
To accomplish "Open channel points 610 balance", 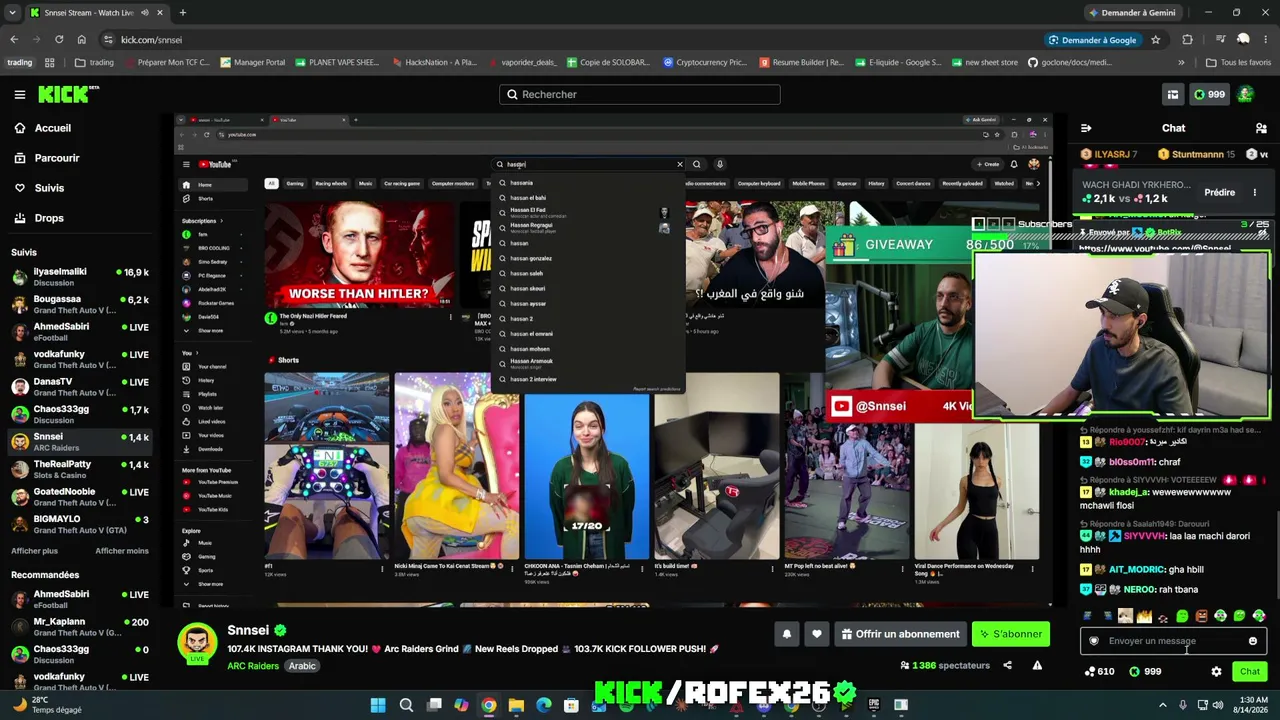I will pyautogui.click(x=1099, y=672).
